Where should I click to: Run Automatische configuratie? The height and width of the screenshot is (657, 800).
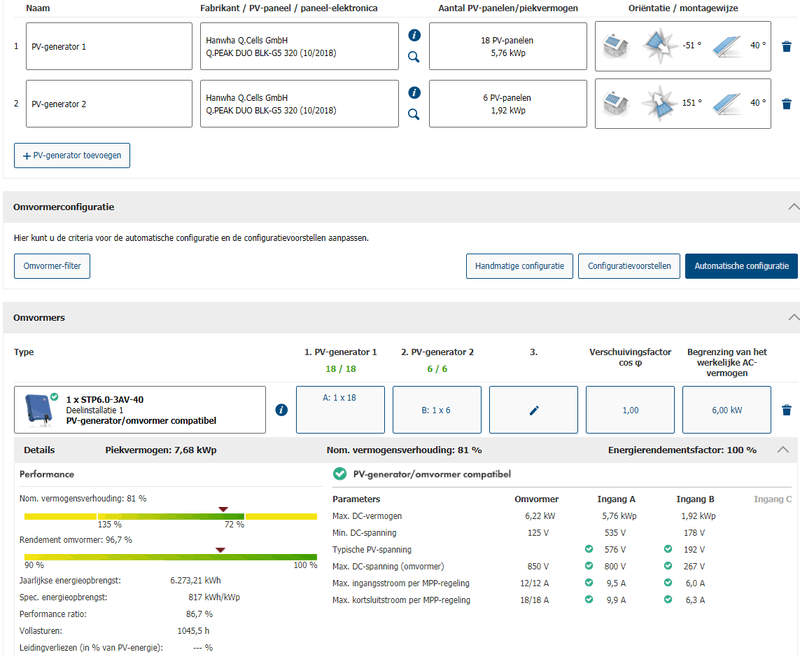click(741, 266)
